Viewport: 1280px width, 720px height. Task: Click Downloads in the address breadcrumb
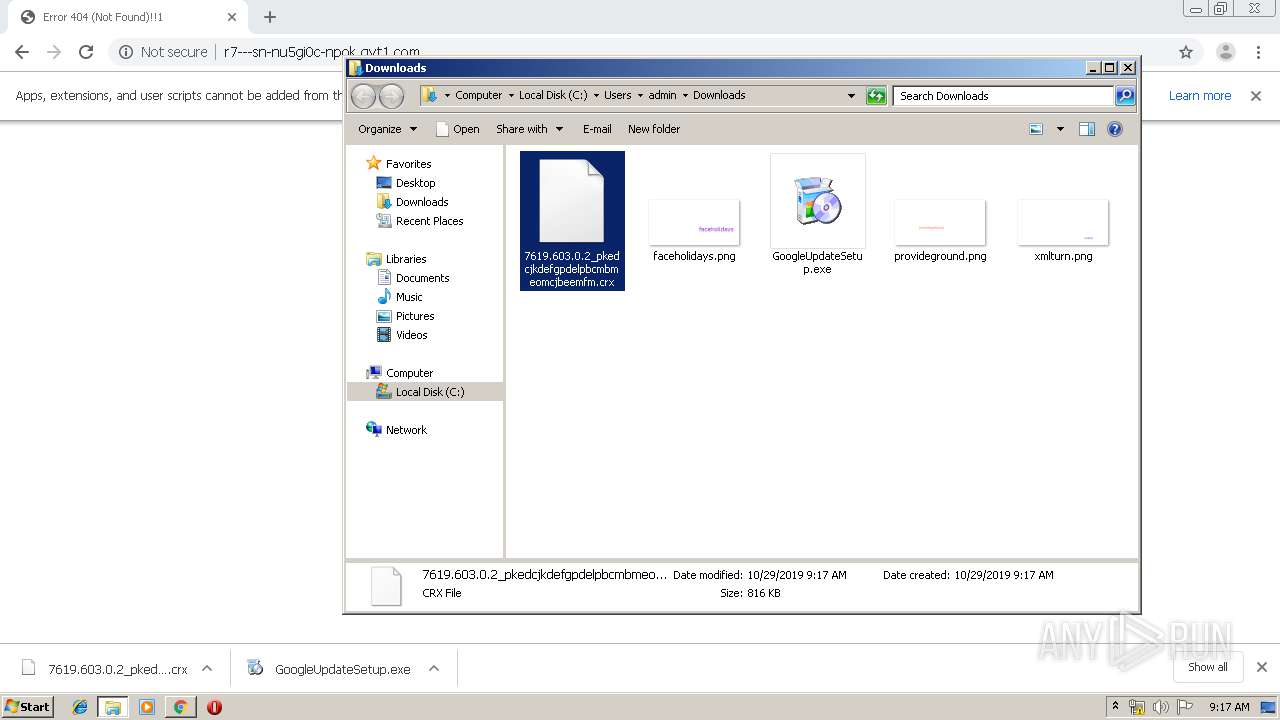(x=719, y=96)
